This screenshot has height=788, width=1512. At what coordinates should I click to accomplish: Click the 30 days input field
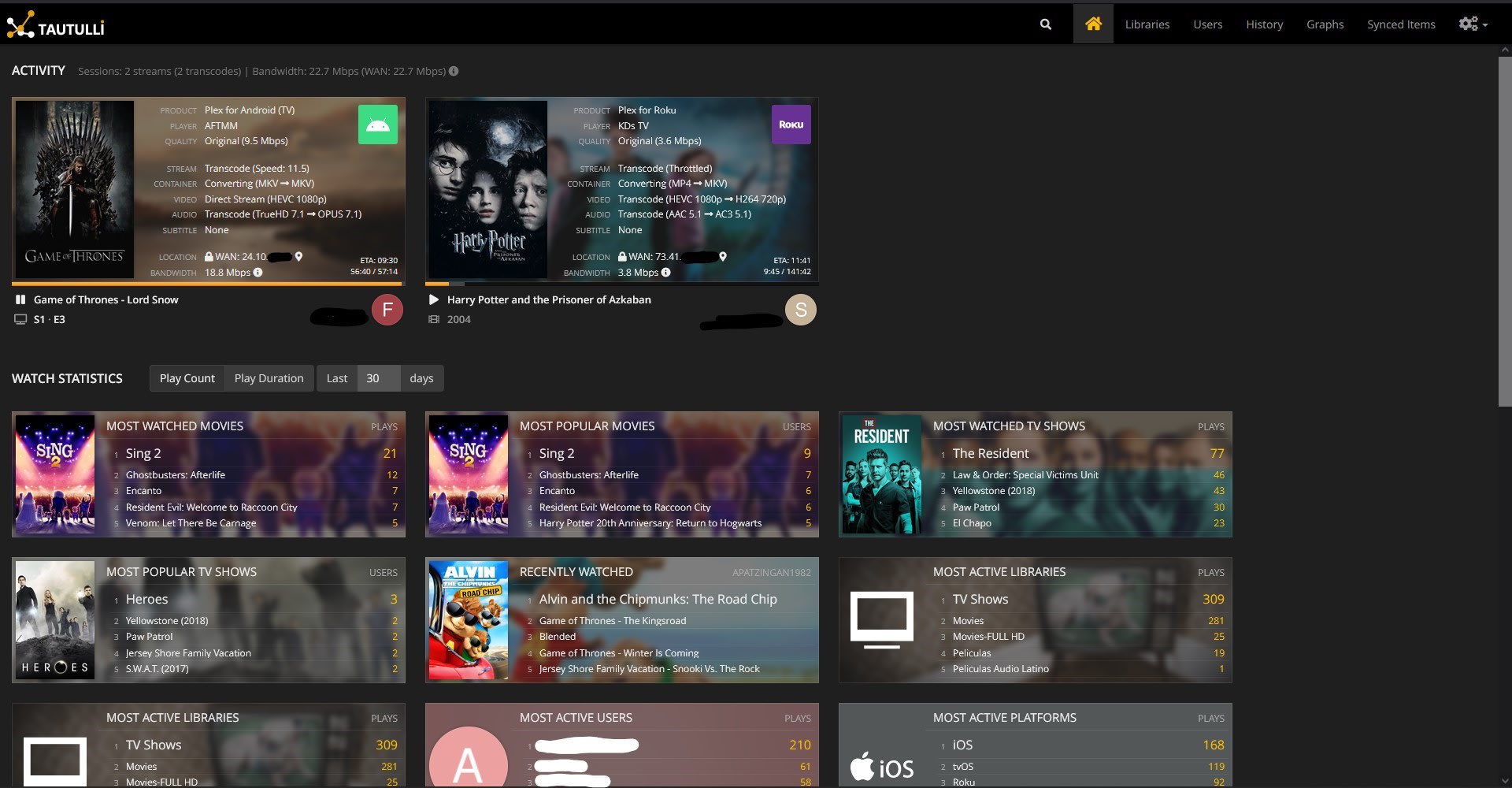(x=376, y=377)
